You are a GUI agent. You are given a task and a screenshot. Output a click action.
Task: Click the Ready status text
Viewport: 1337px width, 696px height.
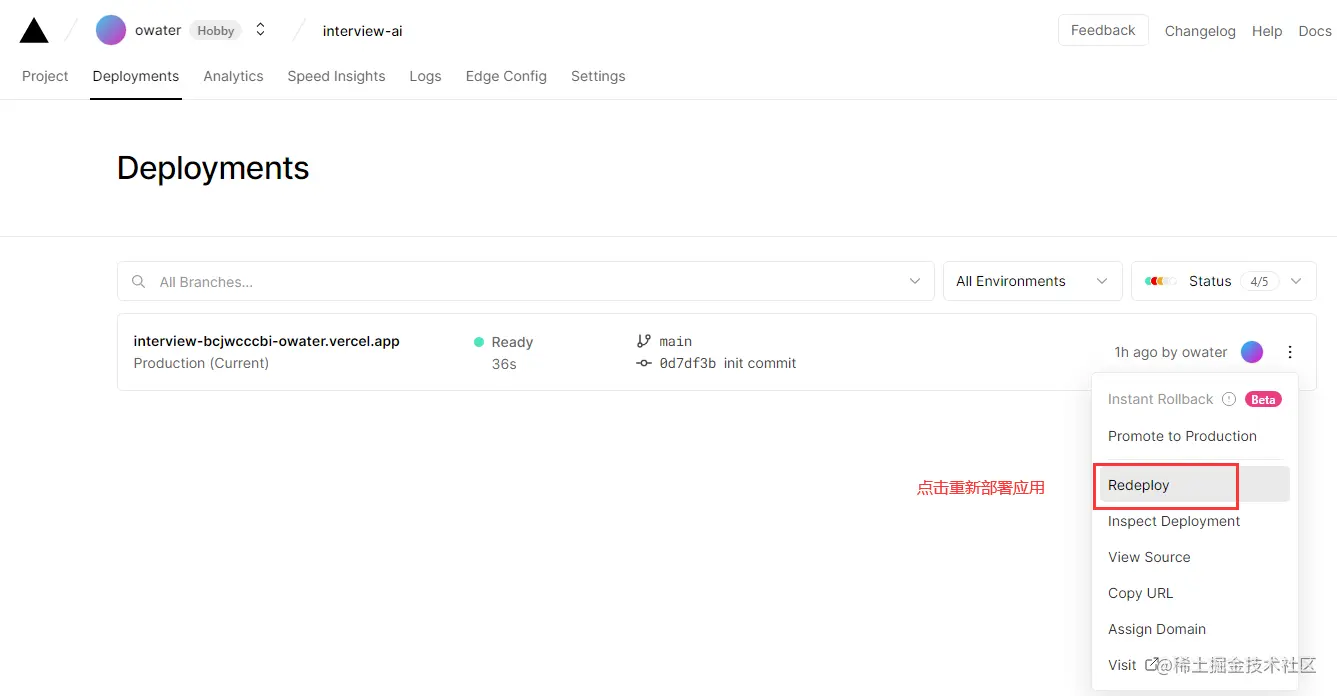[512, 342]
